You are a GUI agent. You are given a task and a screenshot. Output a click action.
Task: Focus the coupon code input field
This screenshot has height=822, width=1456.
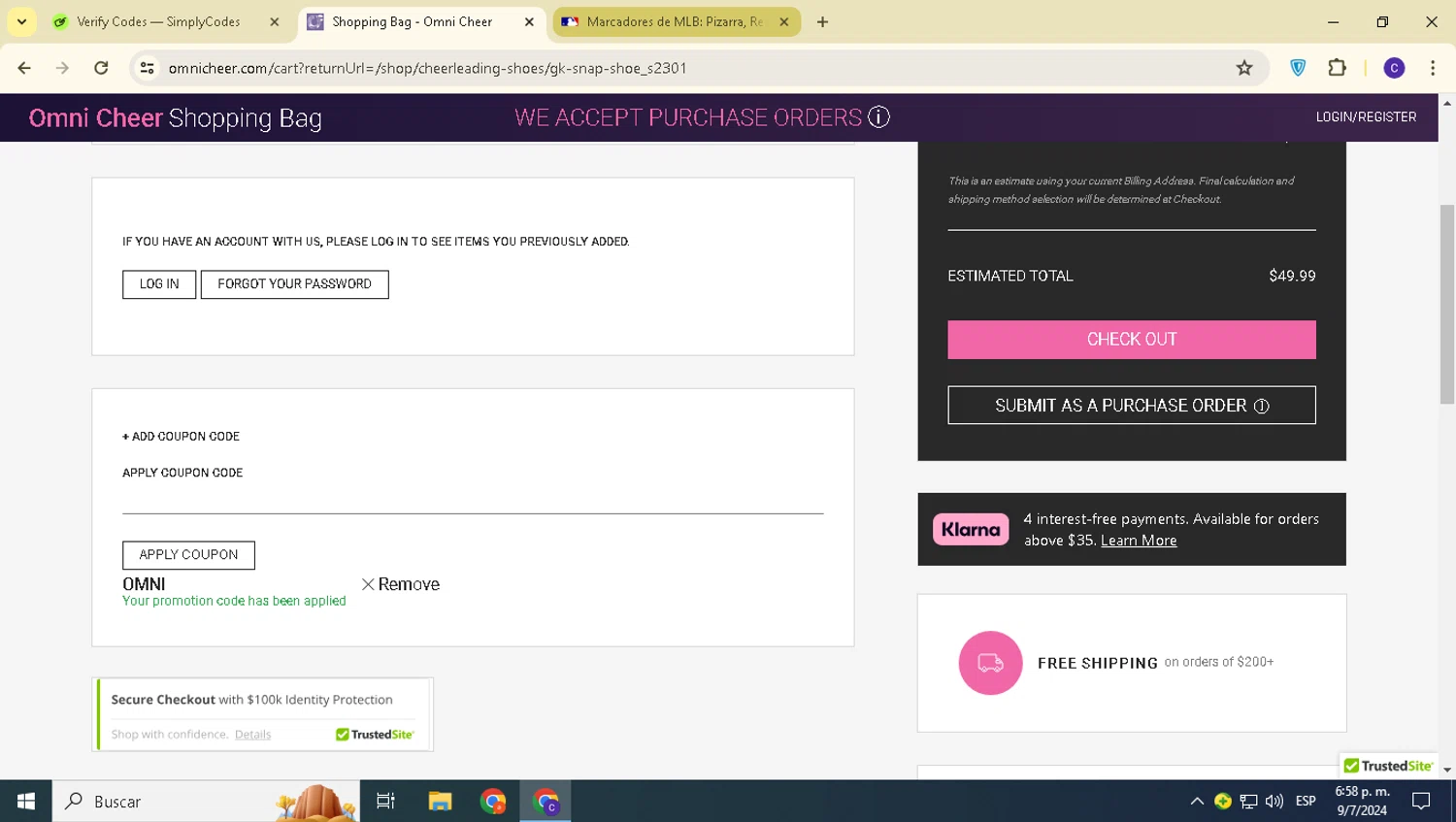pyautogui.click(x=473, y=499)
